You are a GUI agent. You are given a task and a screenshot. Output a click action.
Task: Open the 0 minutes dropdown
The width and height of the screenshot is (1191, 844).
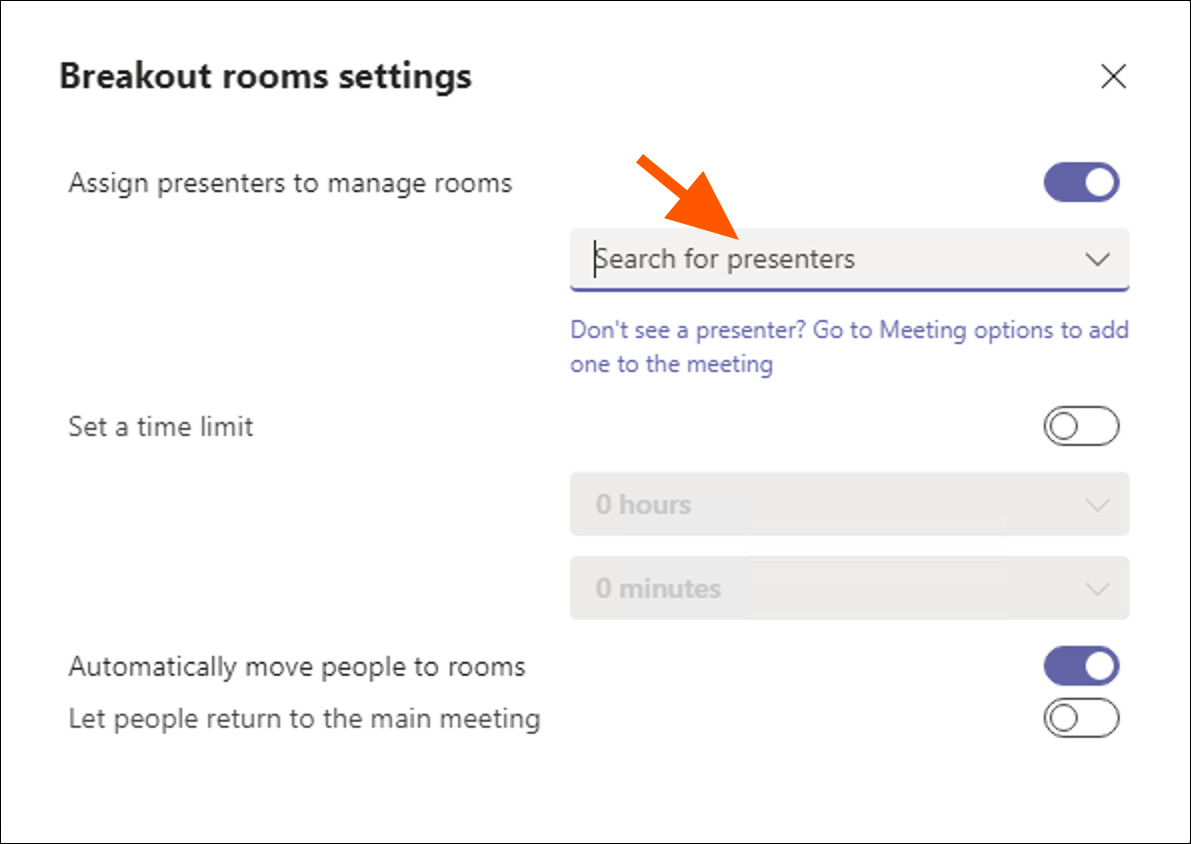point(830,588)
